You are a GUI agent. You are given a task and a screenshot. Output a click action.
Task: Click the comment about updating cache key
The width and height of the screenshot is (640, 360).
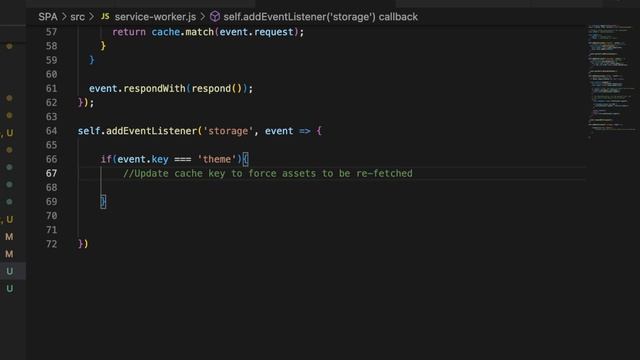(x=268, y=173)
